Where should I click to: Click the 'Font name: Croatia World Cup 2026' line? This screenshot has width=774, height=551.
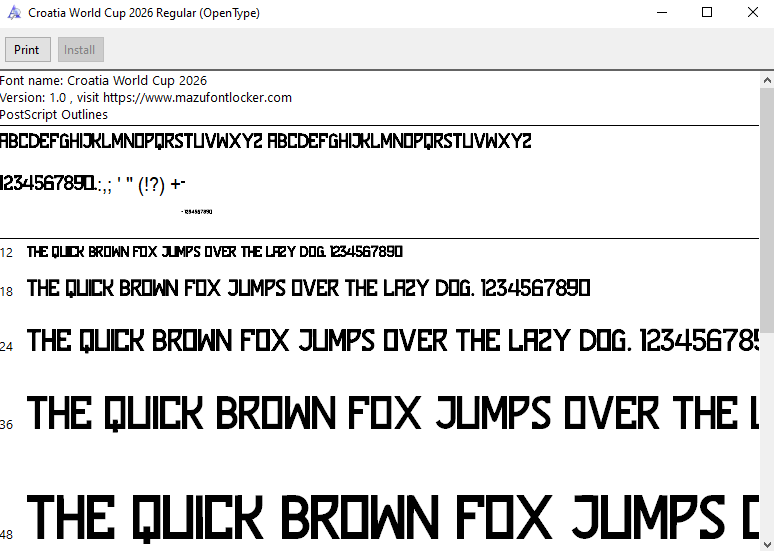click(104, 81)
